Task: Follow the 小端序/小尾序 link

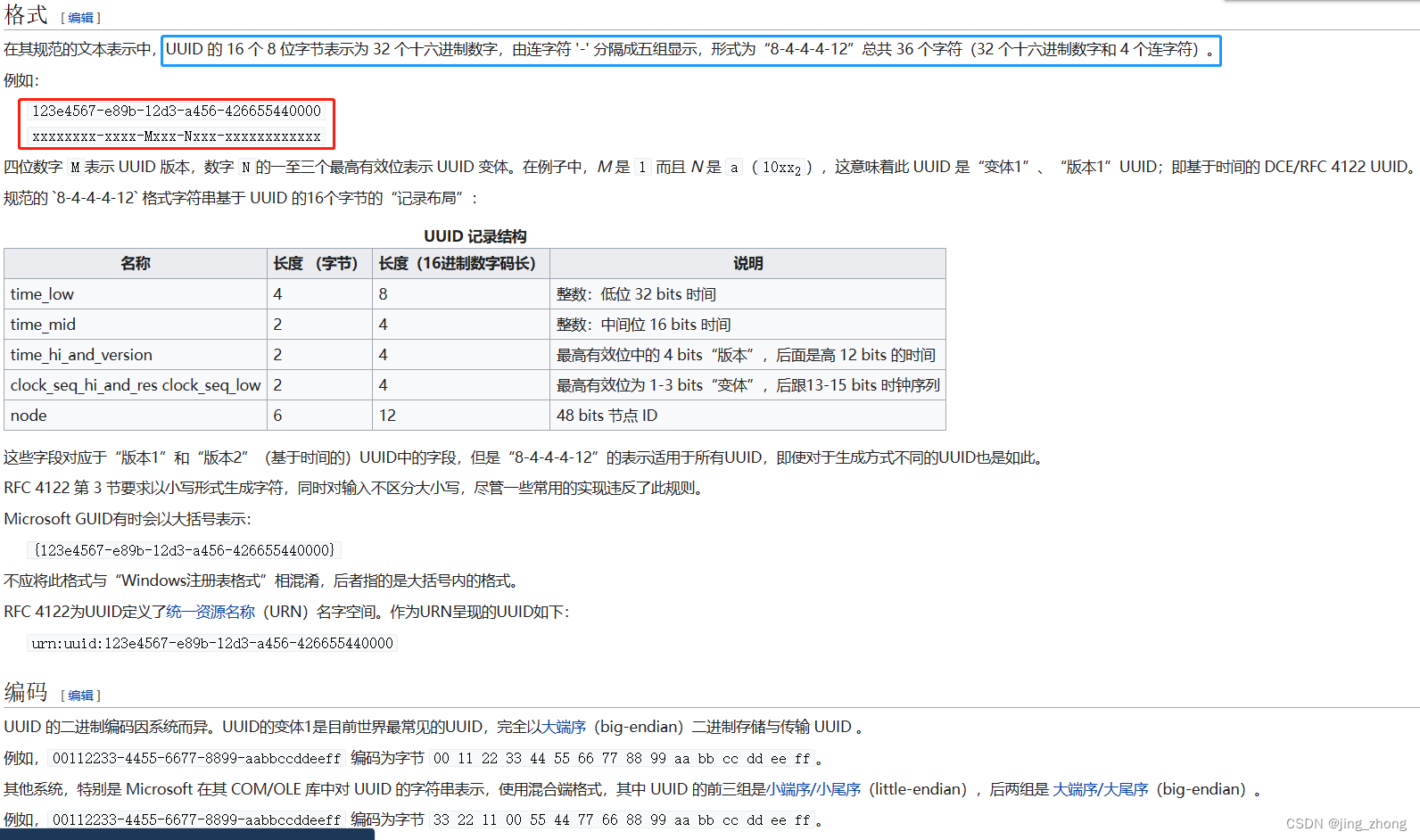Action: pyautogui.click(x=813, y=789)
